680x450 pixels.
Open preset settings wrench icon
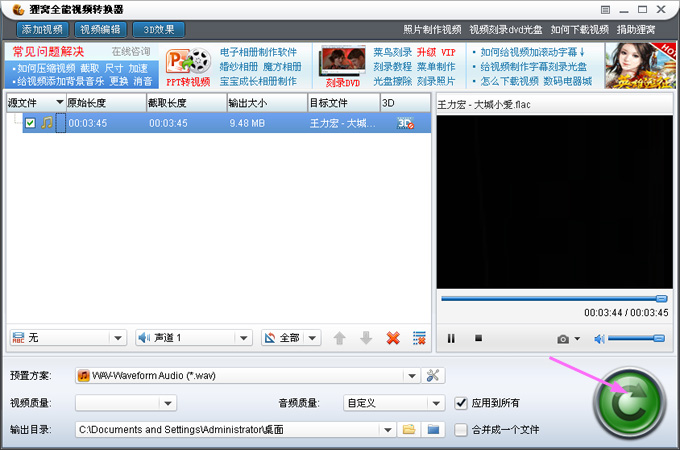coord(433,375)
